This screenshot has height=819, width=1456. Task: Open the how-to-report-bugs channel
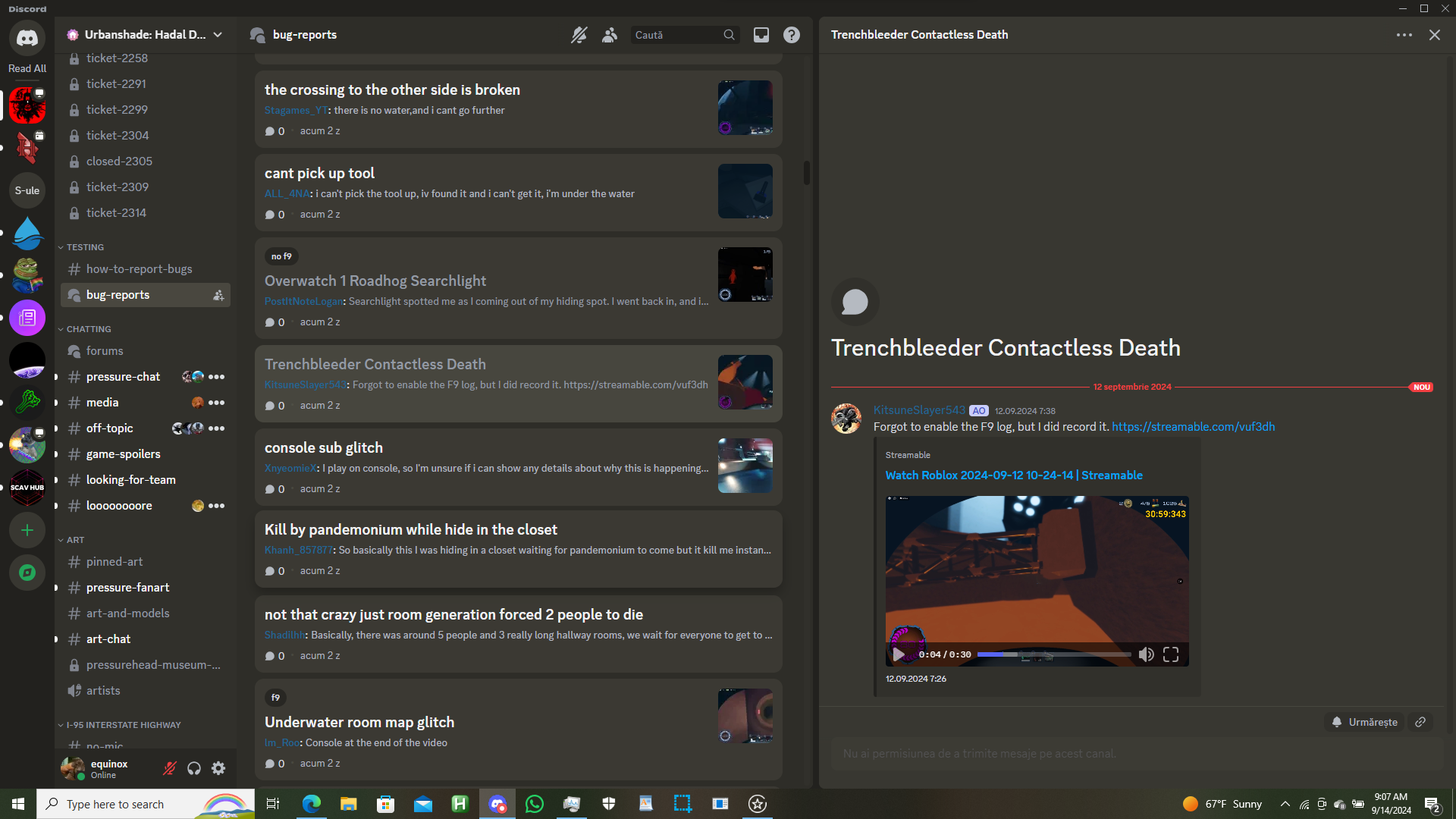[x=139, y=269]
